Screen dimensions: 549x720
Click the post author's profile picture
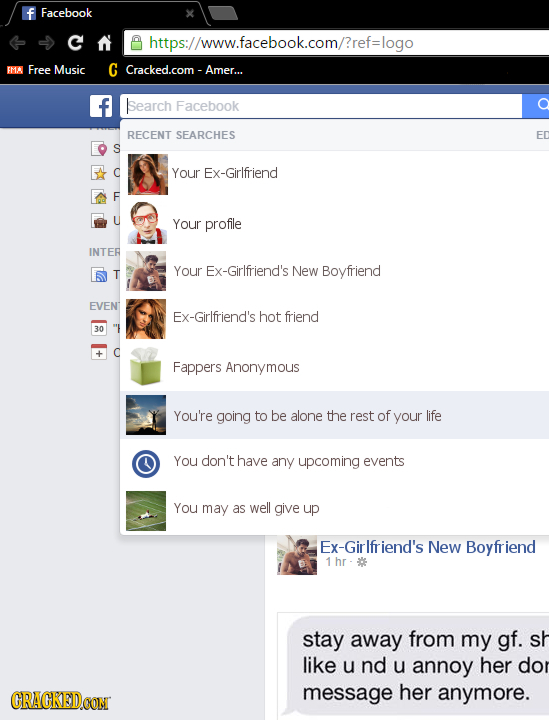click(x=297, y=555)
